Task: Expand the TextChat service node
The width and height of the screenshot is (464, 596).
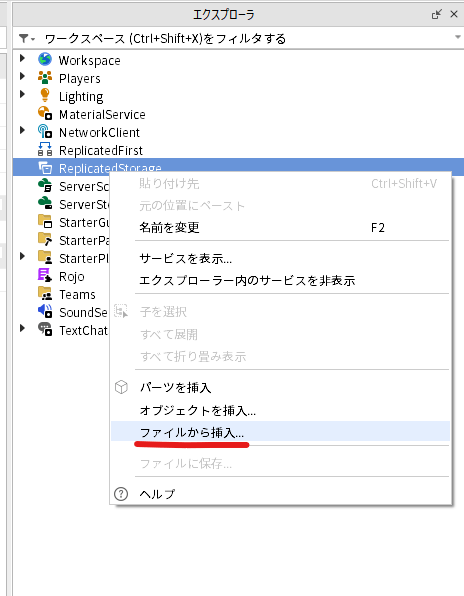Action: [x=22, y=328]
